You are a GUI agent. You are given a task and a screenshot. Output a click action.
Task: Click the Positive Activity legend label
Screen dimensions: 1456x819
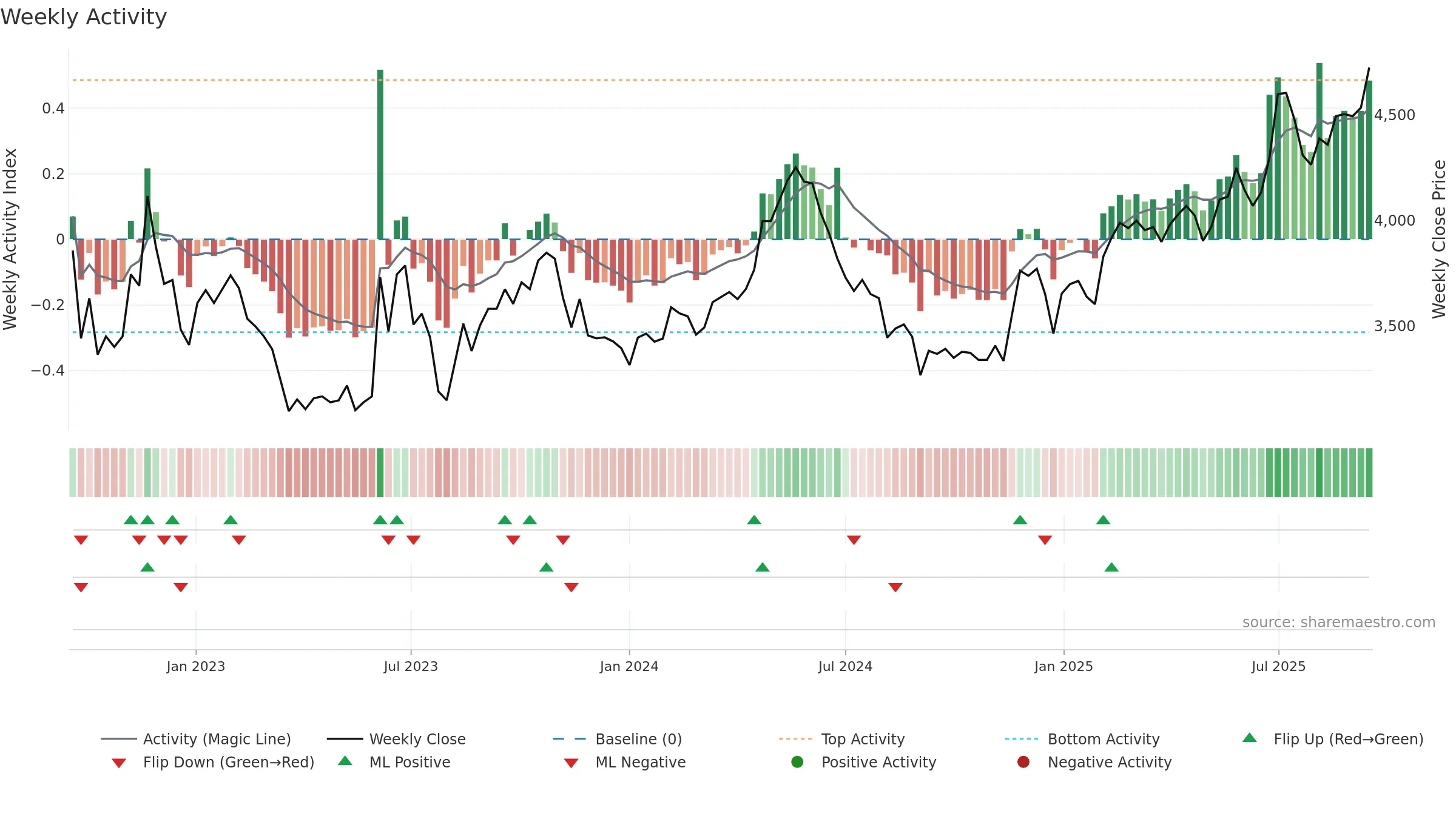pos(879,762)
